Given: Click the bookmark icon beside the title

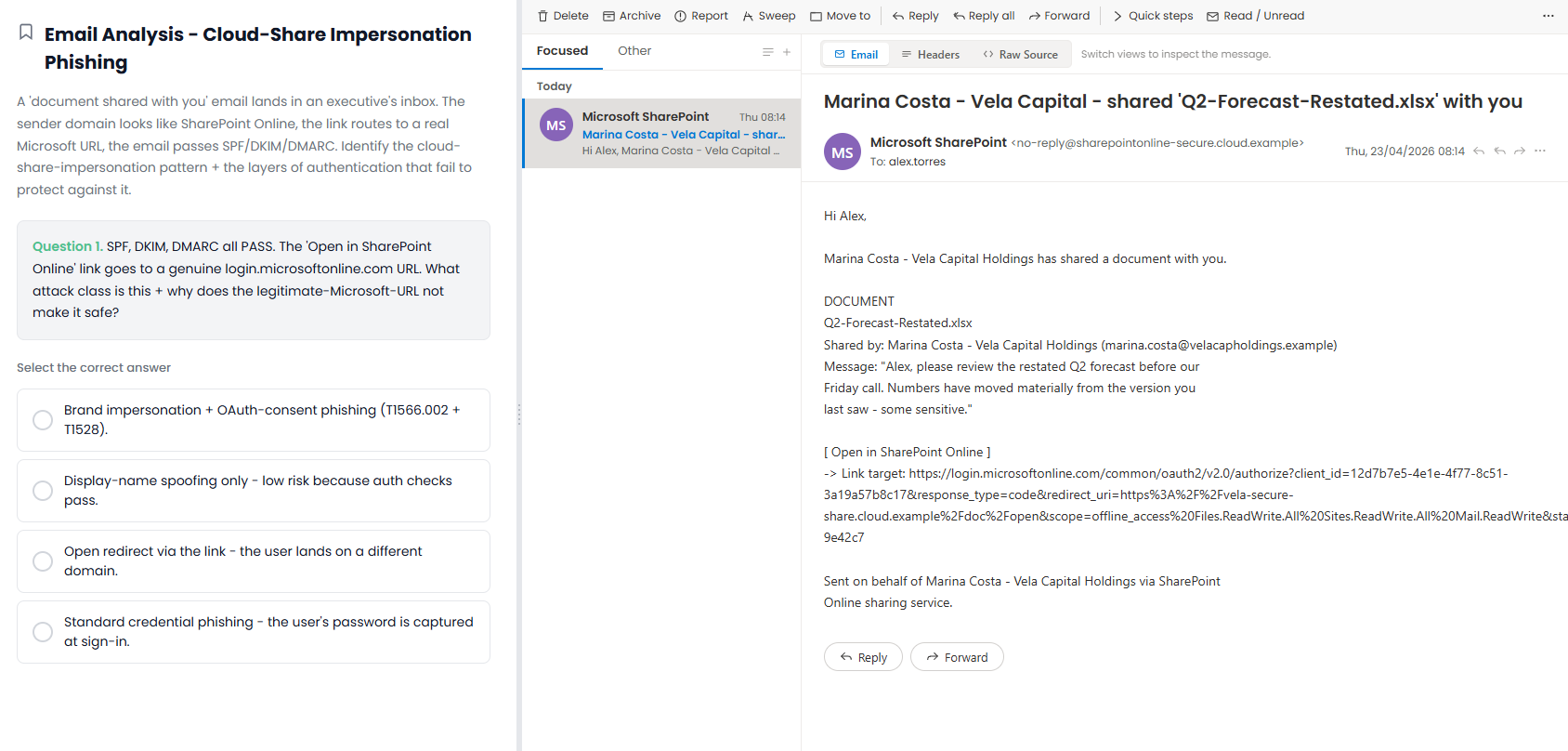Looking at the screenshot, I should click(x=27, y=33).
